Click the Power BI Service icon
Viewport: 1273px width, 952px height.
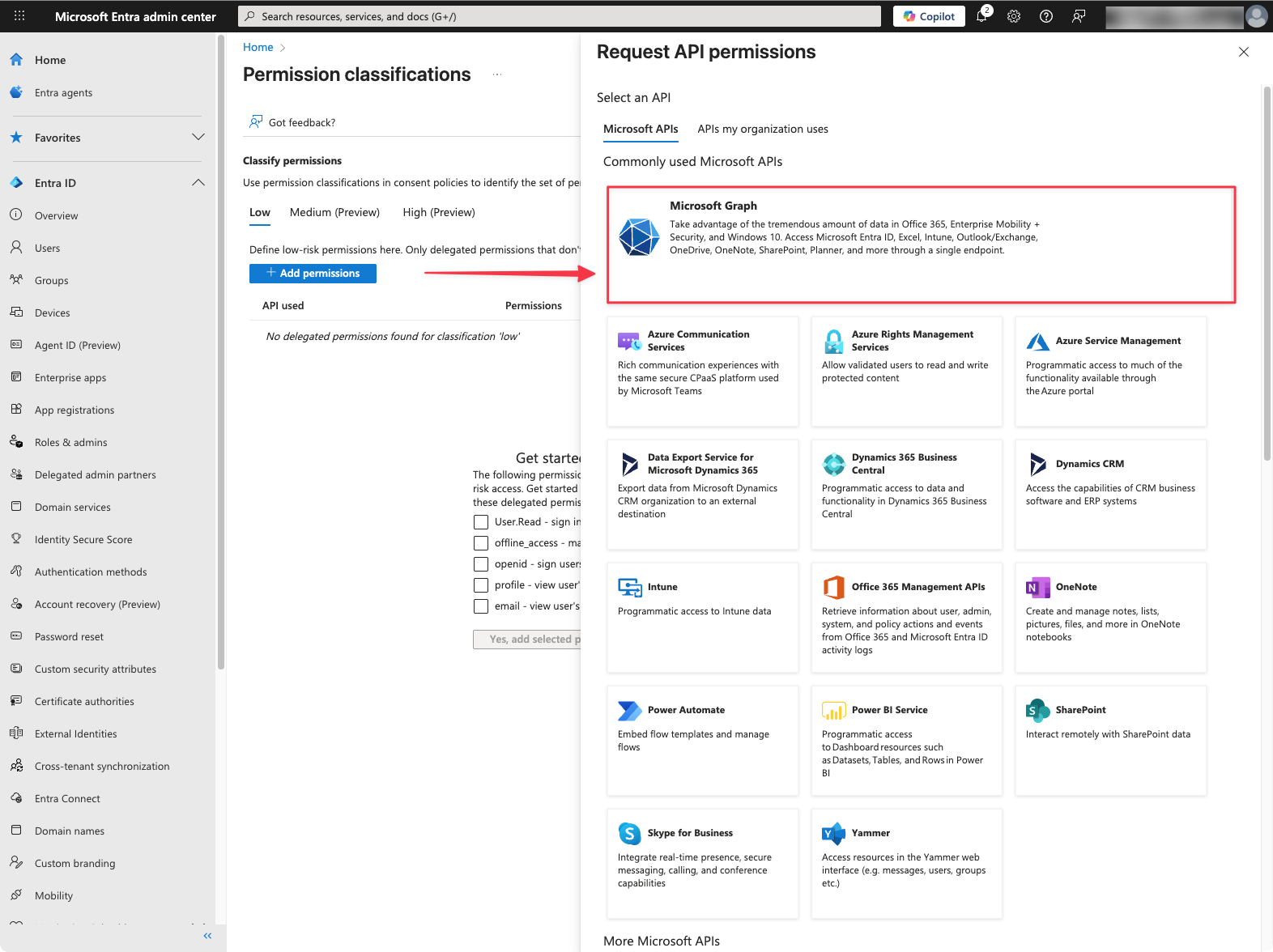click(x=834, y=710)
